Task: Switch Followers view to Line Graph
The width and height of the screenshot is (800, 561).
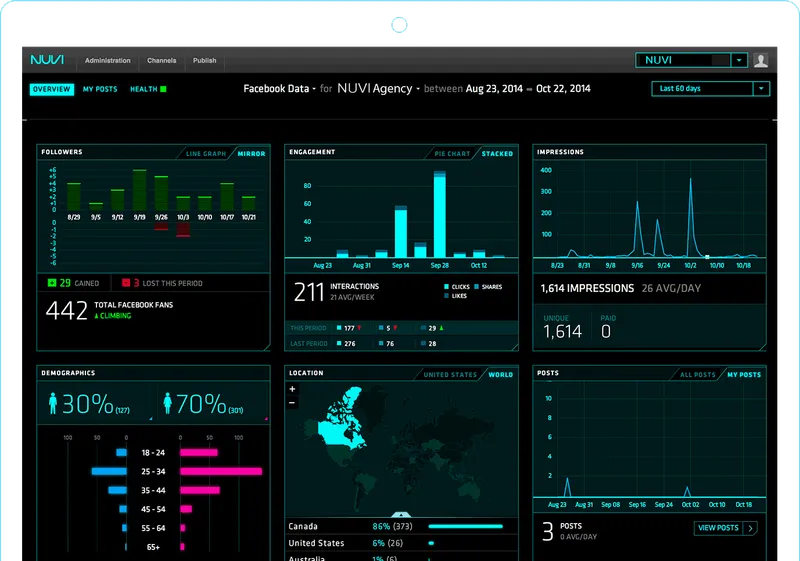Action: click(x=206, y=154)
